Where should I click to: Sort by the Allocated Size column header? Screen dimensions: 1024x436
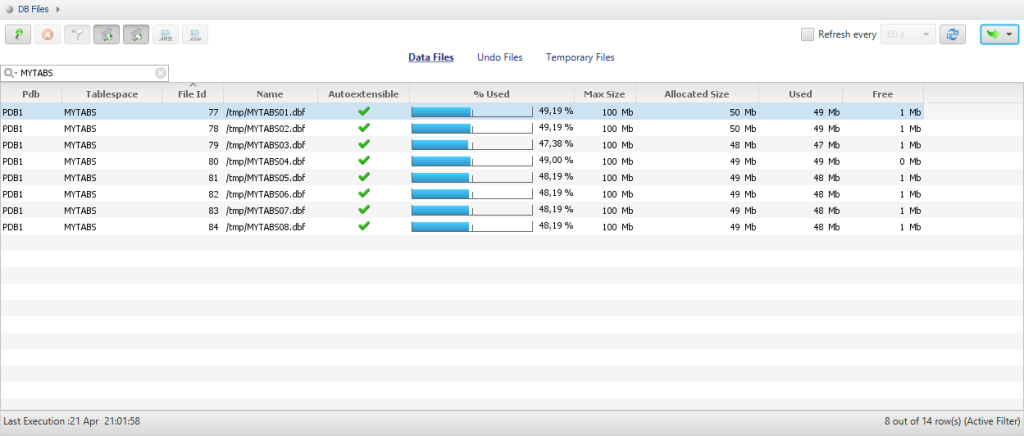(x=696, y=94)
